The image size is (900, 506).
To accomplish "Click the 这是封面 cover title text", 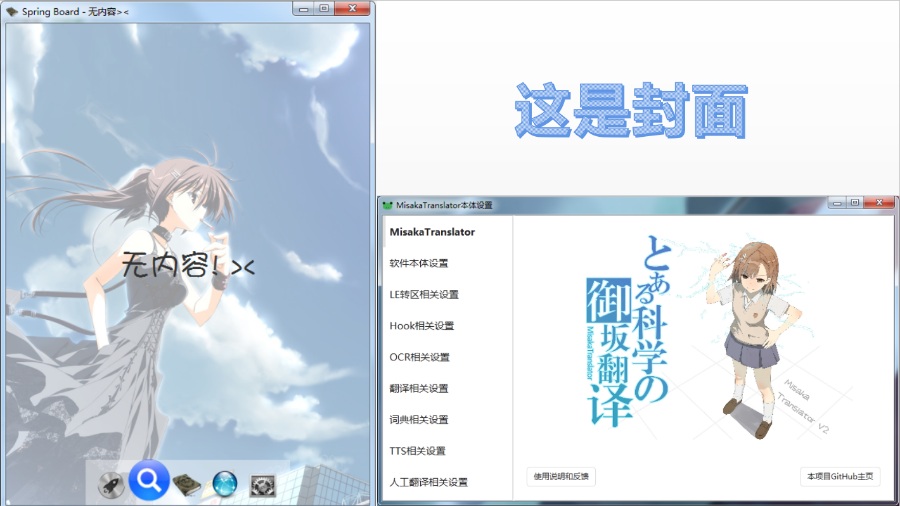I will 631,110.
